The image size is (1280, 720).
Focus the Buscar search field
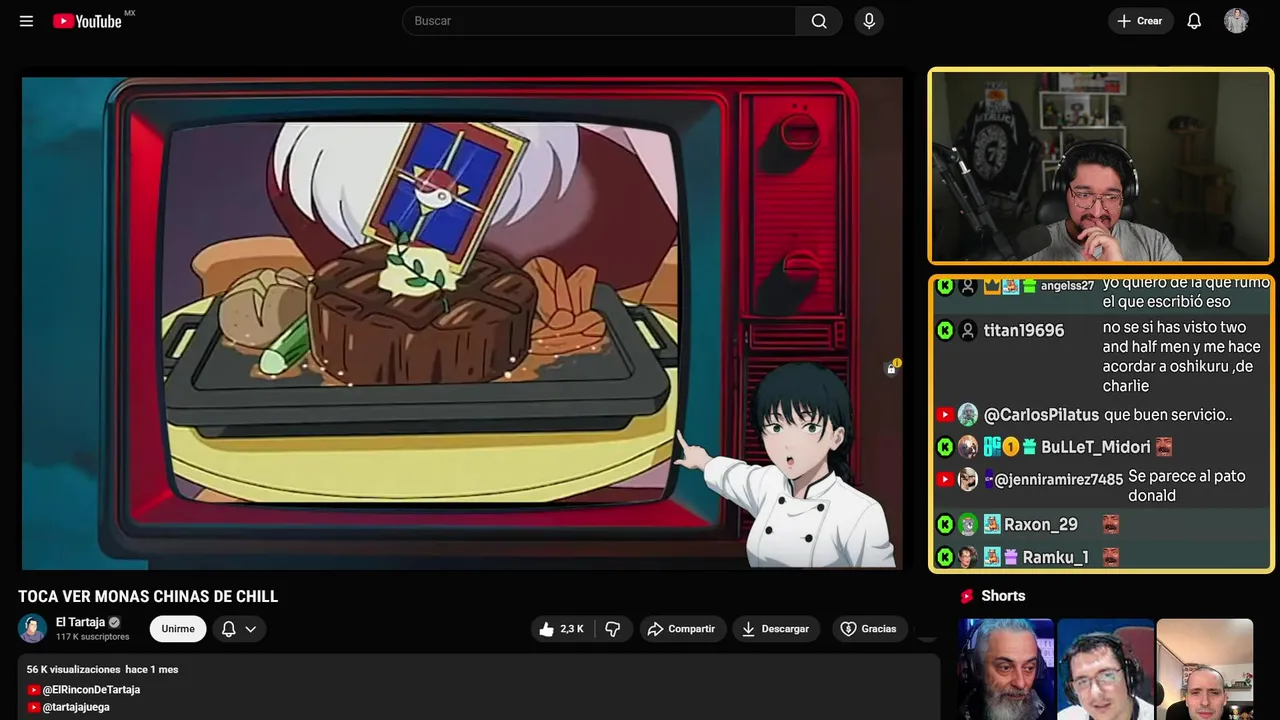tap(599, 21)
